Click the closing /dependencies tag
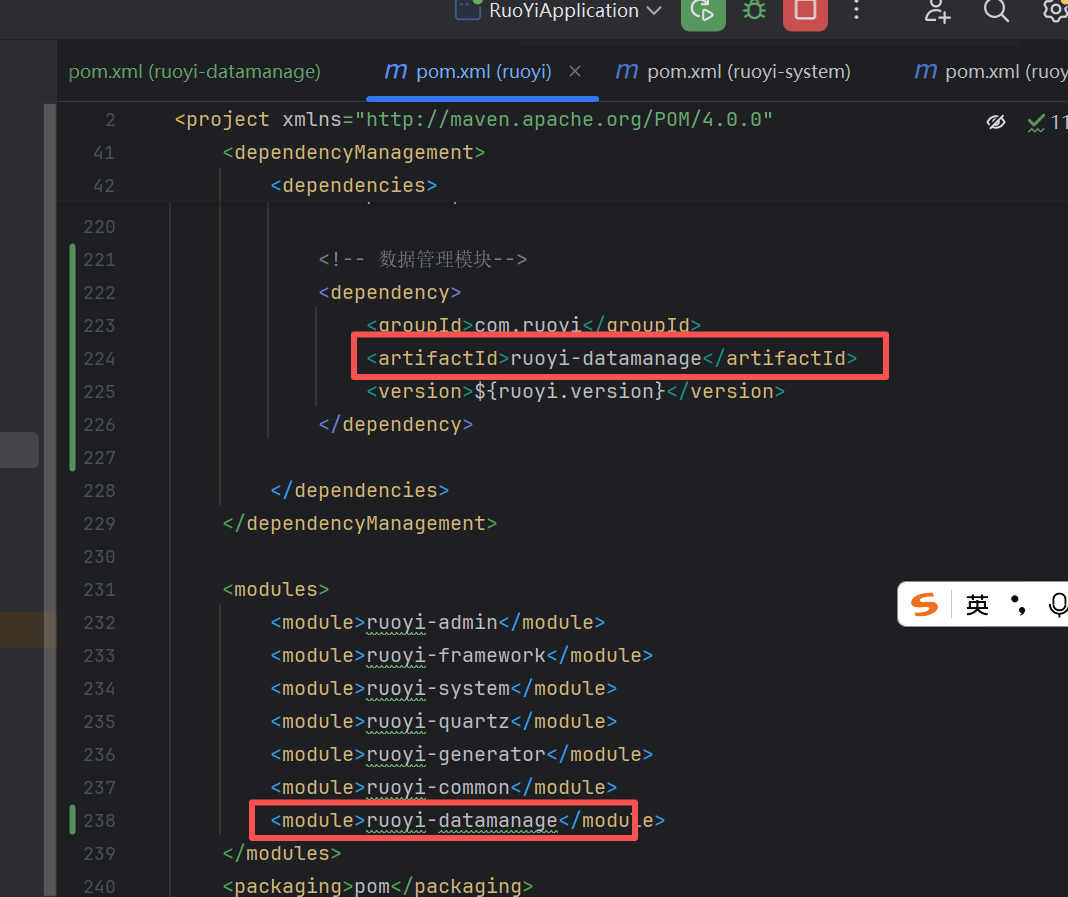The width and height of the screenshot is (1068, 897). point(360,490)
